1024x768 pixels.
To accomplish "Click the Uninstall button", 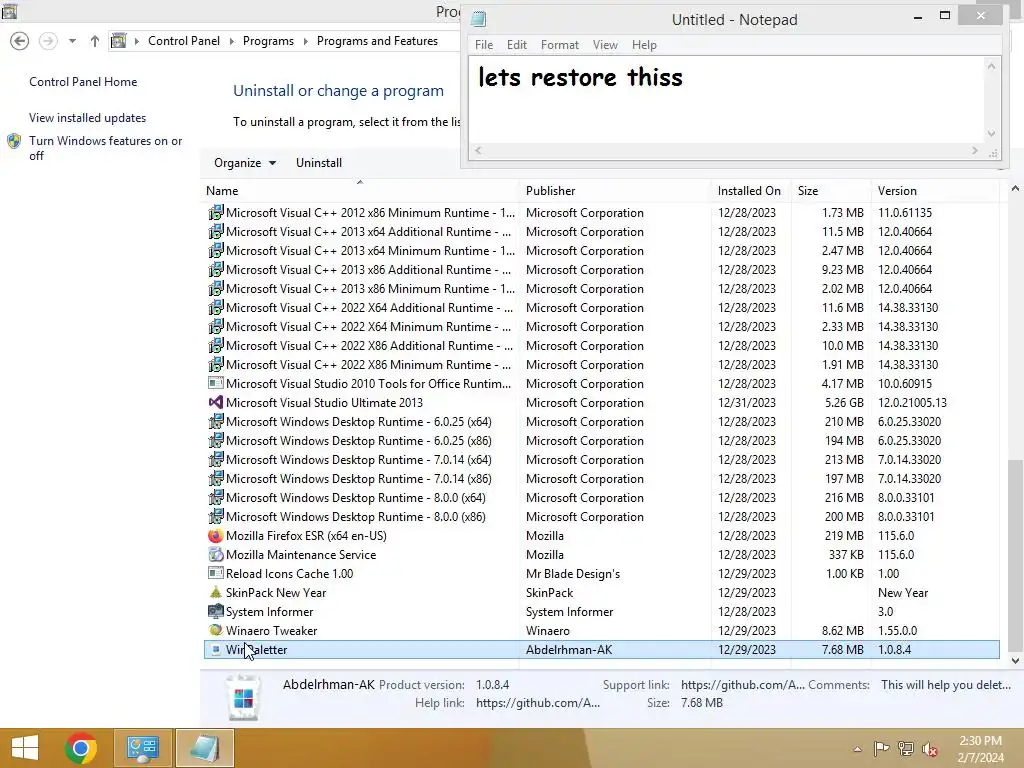I will pyautogui.click(x=319, y=163).
